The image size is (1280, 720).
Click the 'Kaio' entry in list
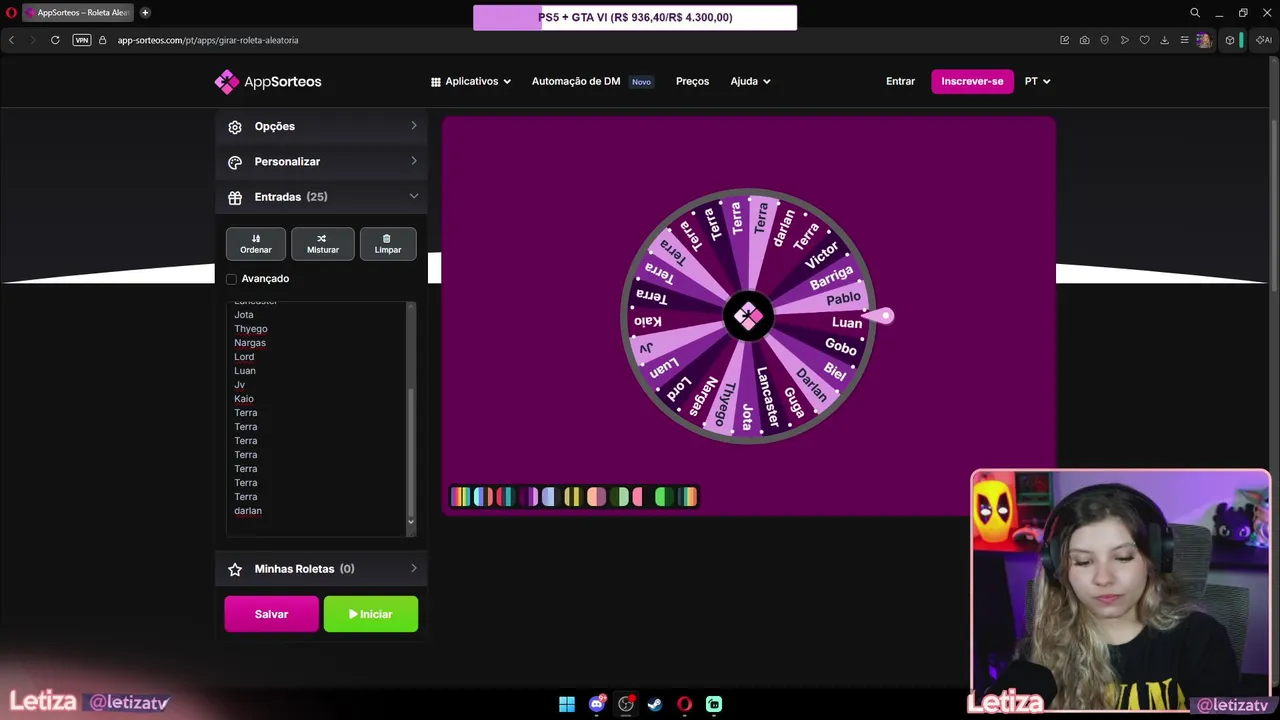(x=244, y=399)
